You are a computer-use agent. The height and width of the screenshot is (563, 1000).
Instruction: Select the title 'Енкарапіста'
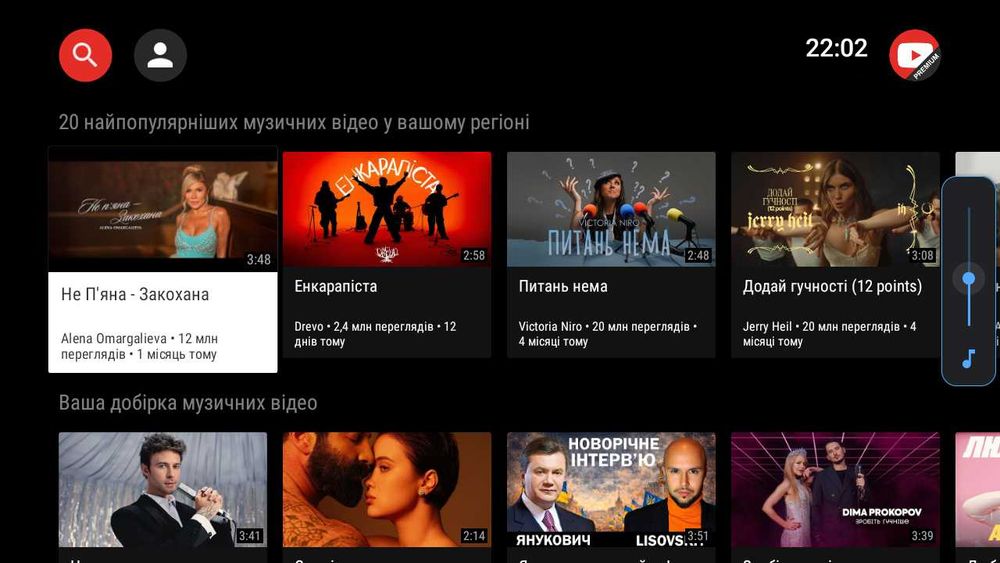click(335, 286)
